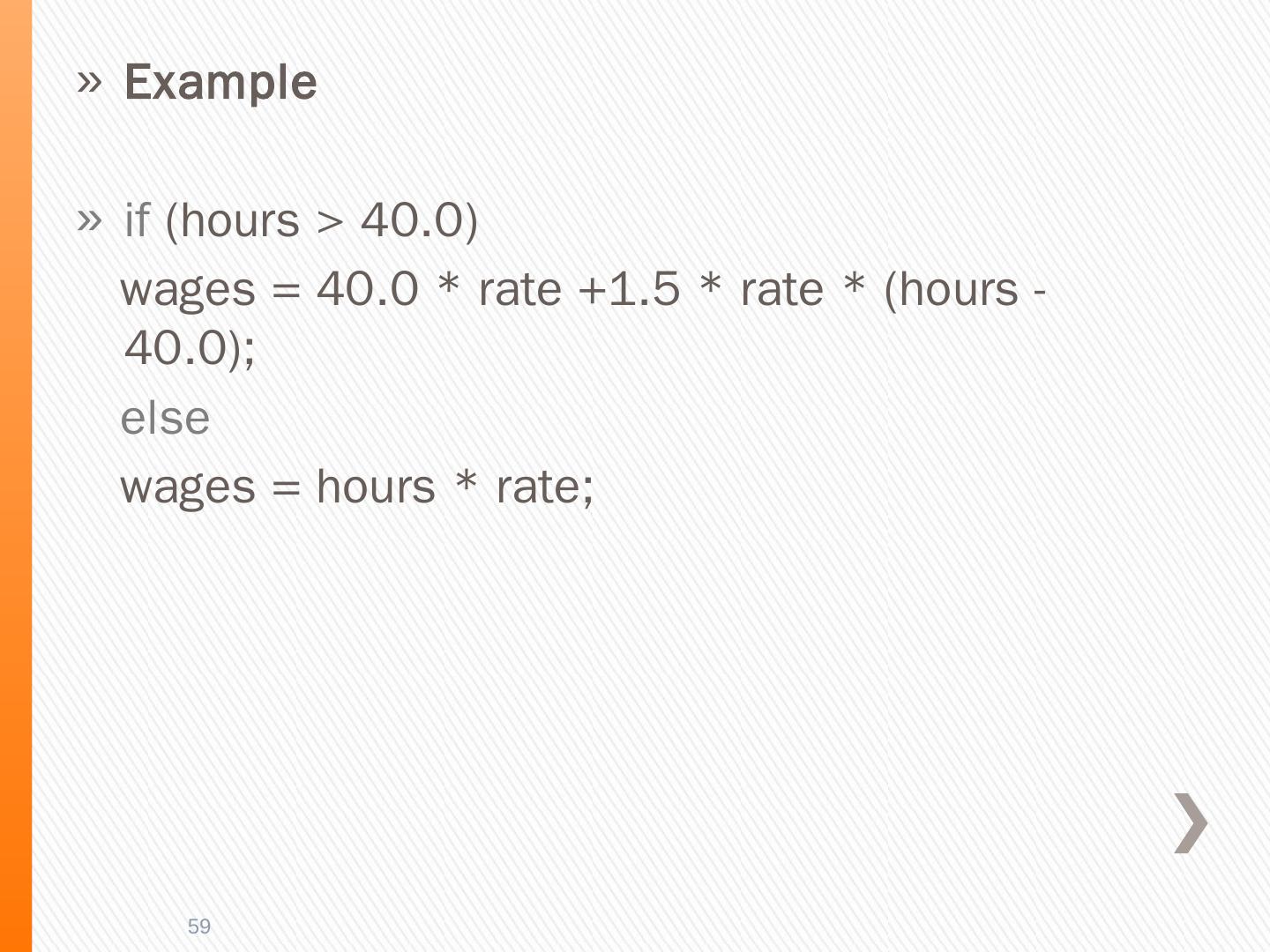Viewport: 1270px width, 952px height.
Task: Click 'wages' in the overtime calculation line
Action: (188, 291)
